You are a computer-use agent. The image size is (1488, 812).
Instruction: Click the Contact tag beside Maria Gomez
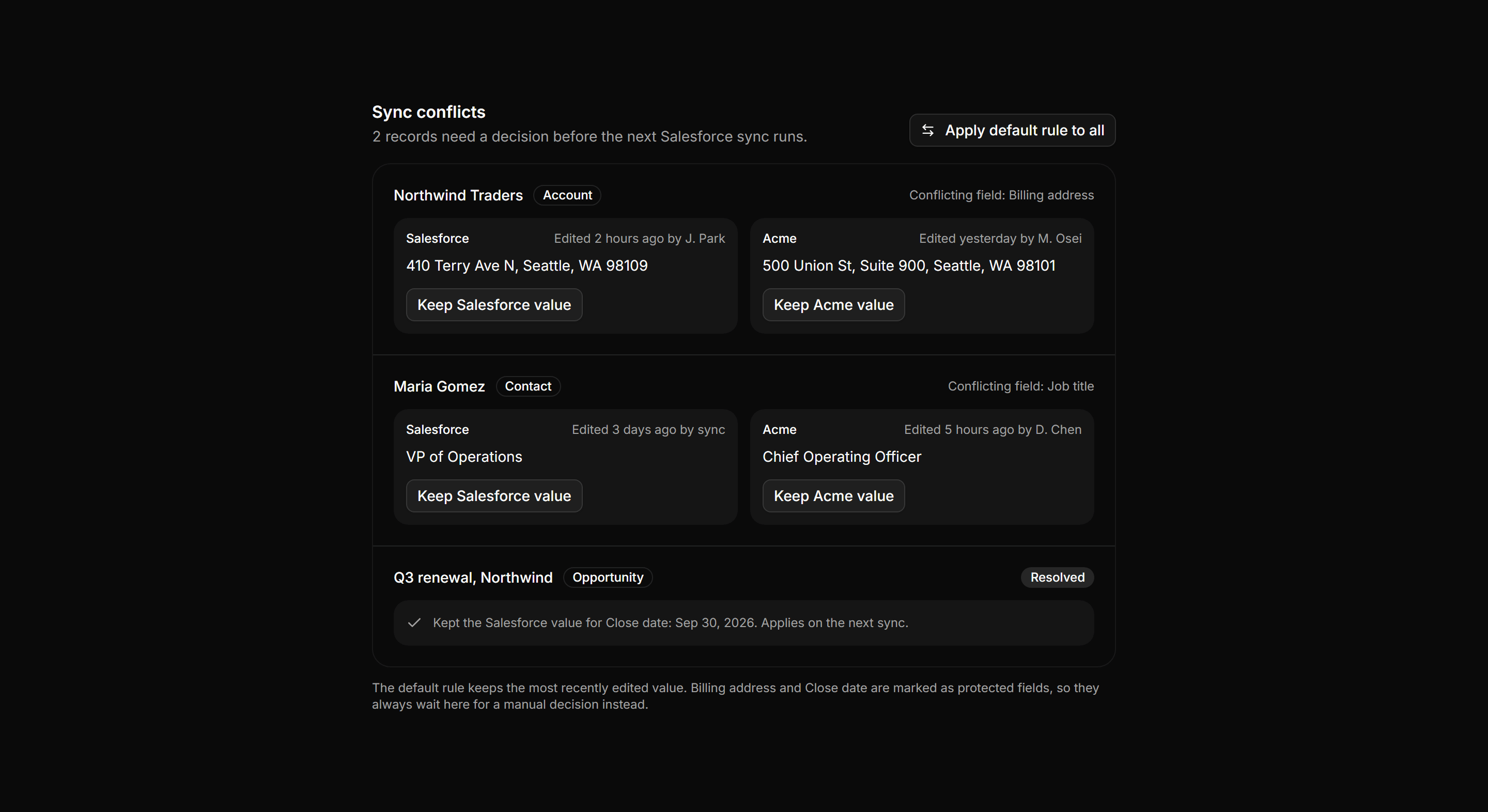click(528, 386)
